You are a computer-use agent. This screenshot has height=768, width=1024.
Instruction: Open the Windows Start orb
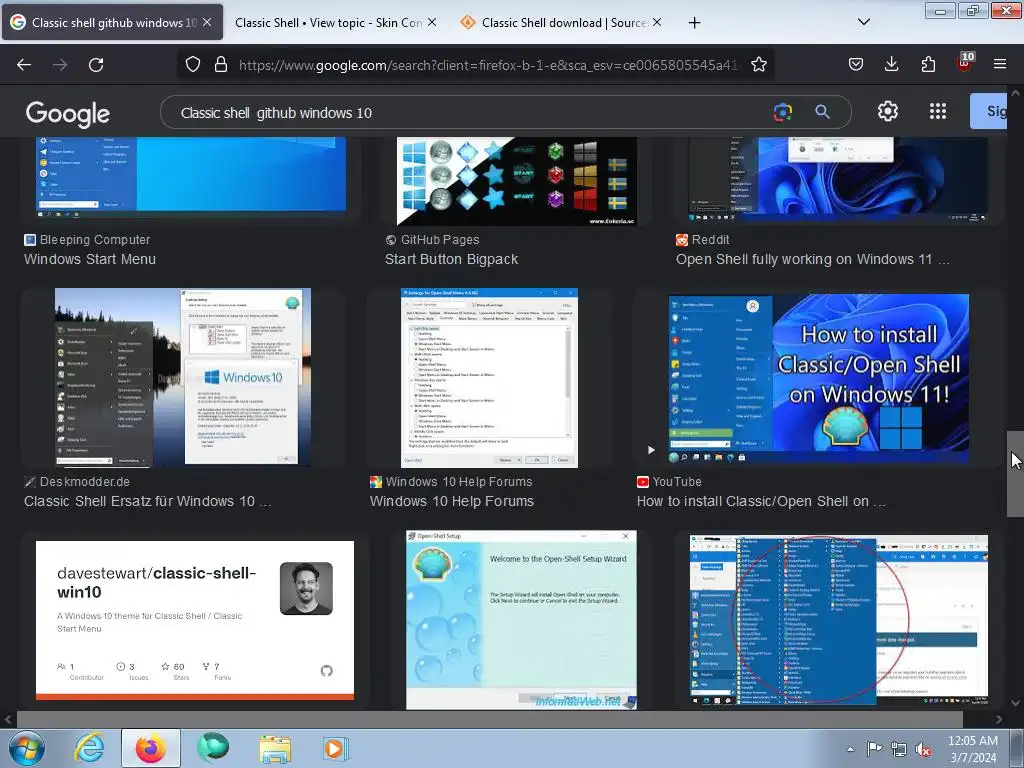point(25,748)
